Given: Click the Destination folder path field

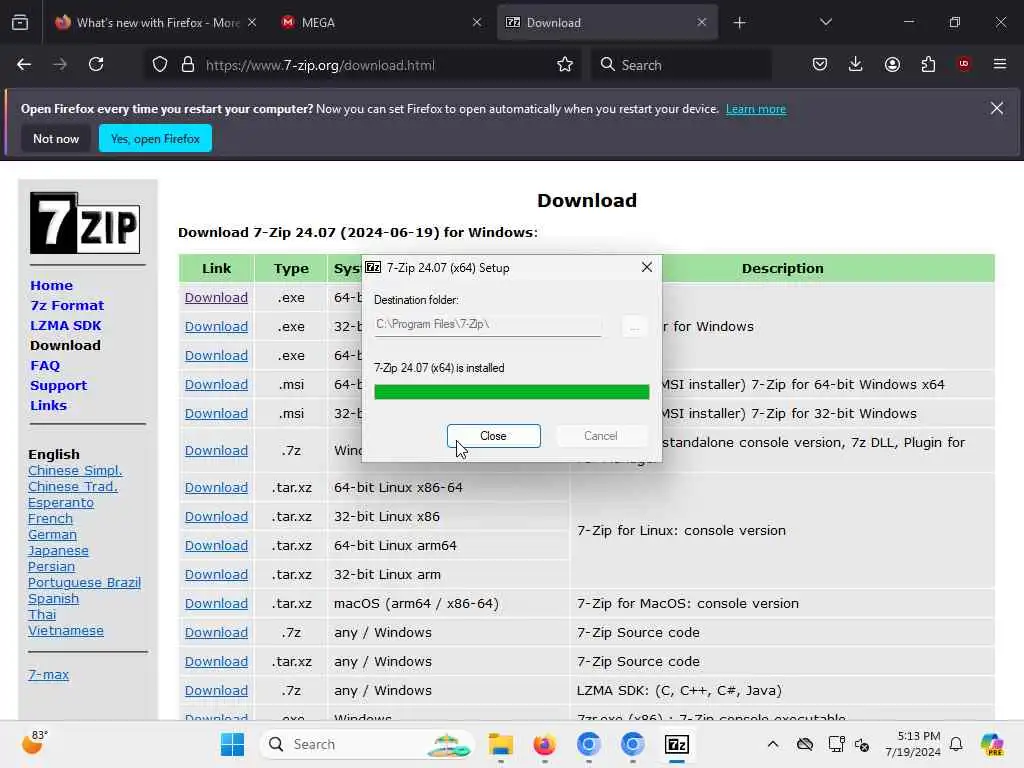Looking at the screenshot, I should tap(487, 325).
